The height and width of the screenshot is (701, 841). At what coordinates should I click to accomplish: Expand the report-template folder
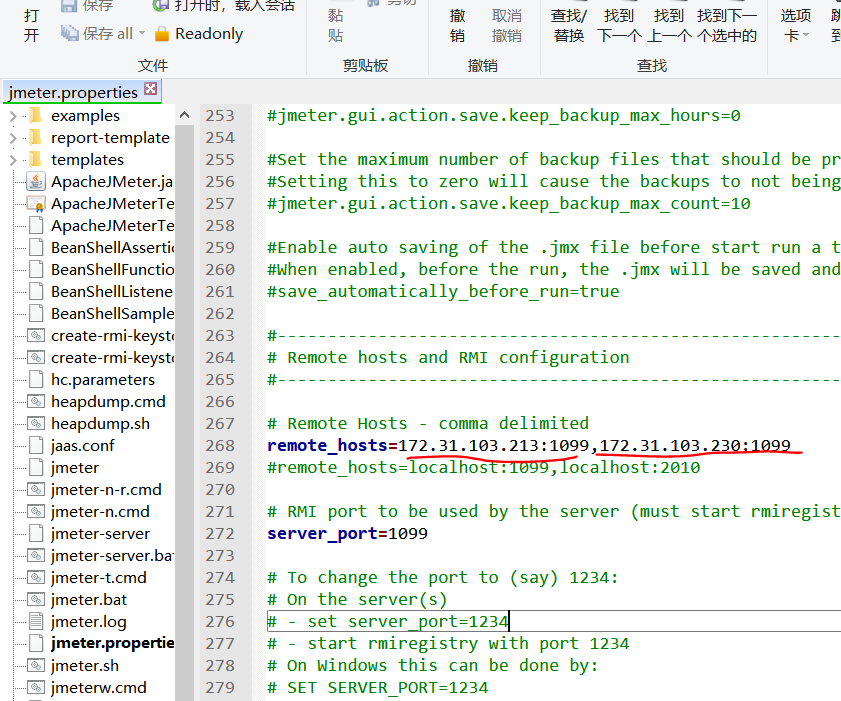(13, 138)
